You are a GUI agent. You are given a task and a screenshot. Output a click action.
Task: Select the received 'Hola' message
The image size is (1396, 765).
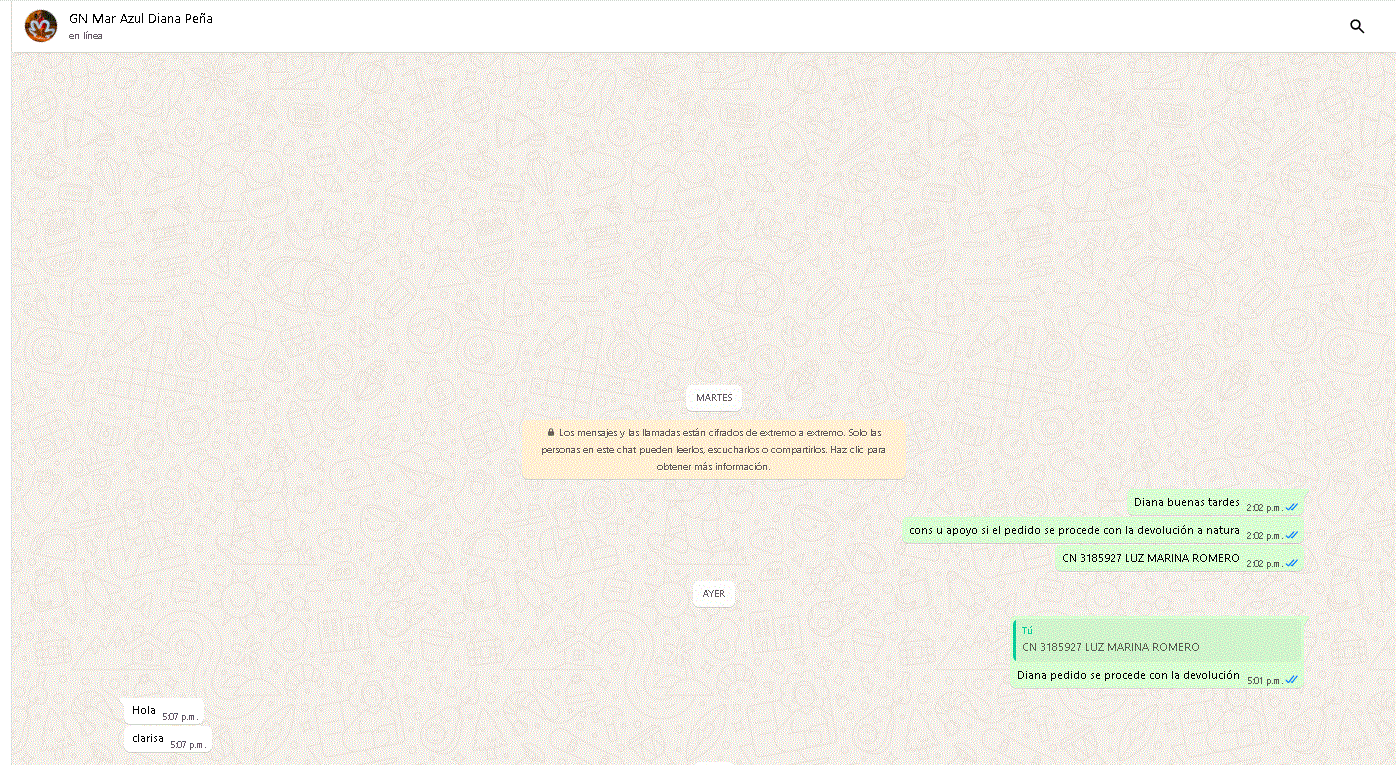coord(144,711)
